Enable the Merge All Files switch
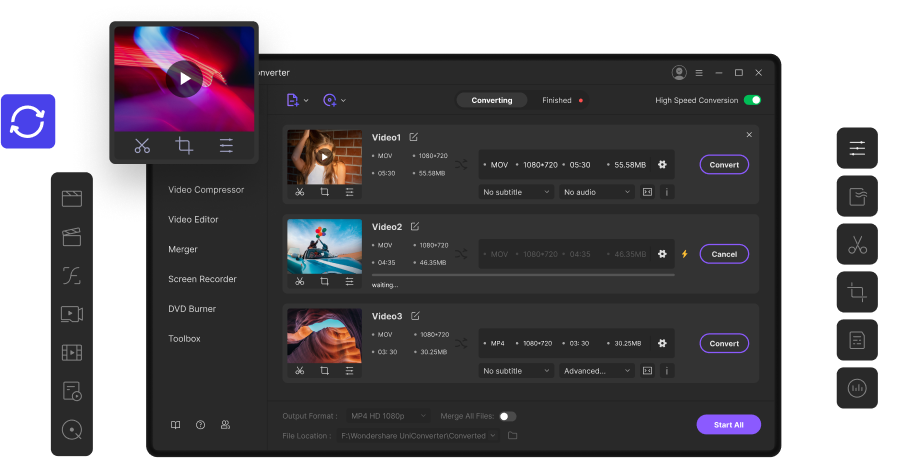The width and height of the screenshot is (902, 473). pos(507,416)
